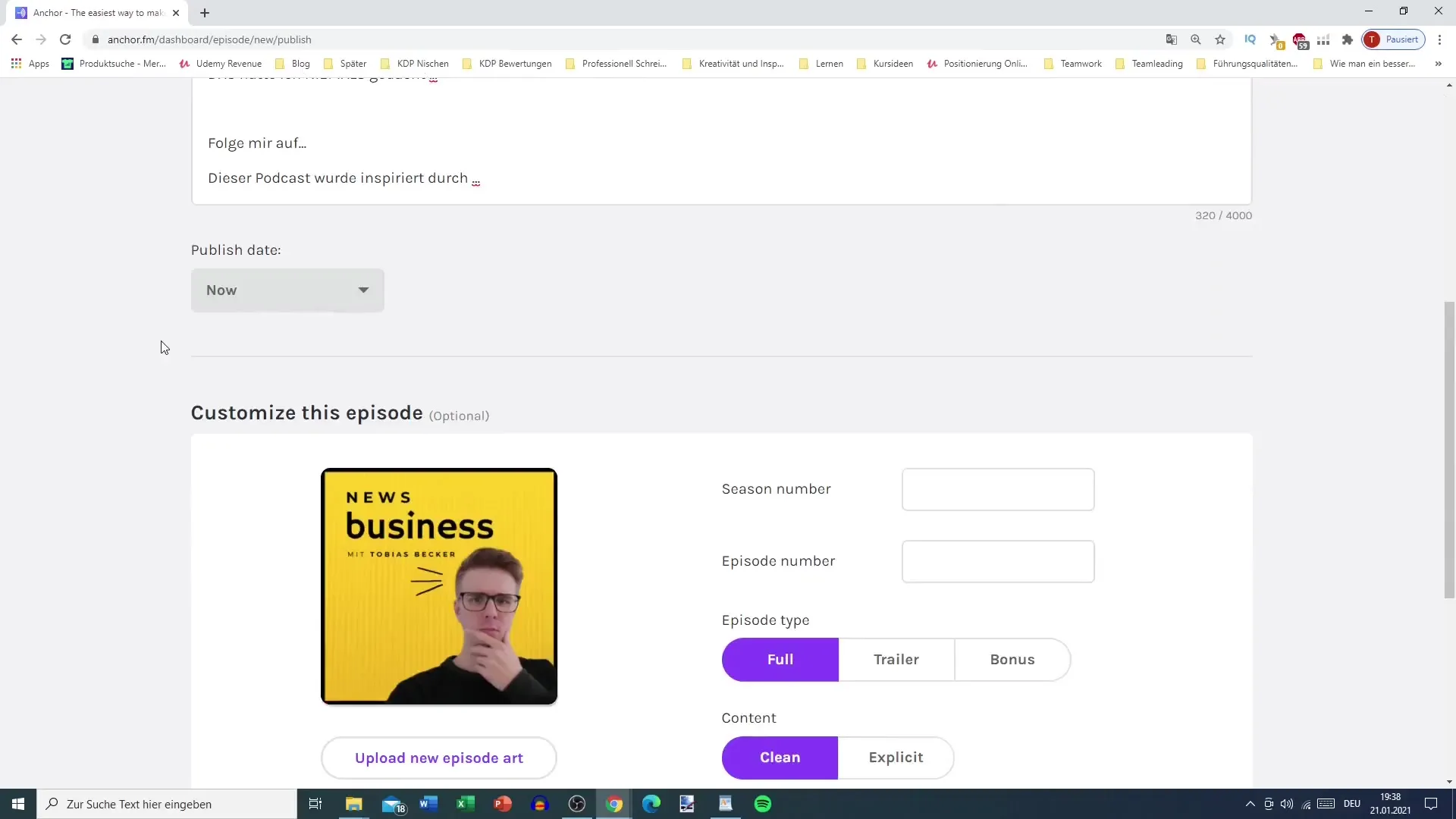Reload the page with the refresh icon
The height and width of the screenshot is (819, 1456).
click(65, 39)
